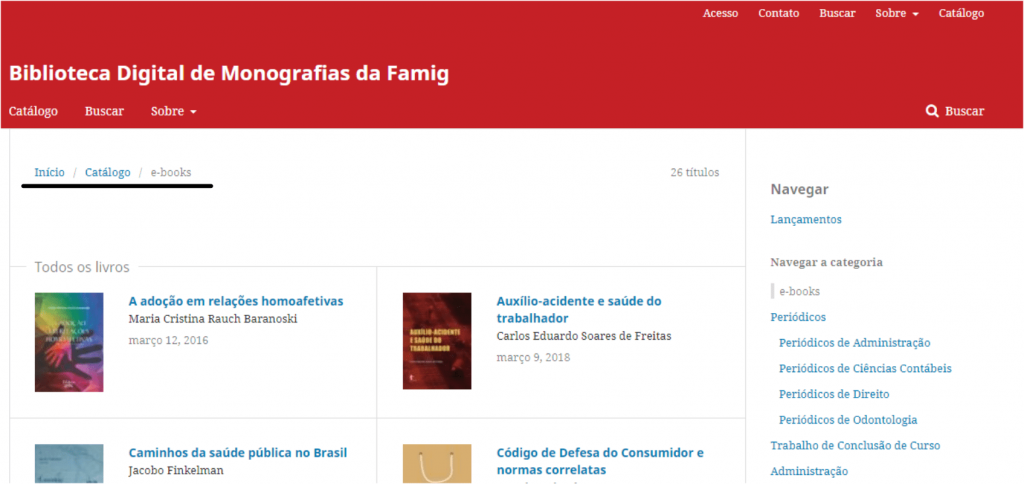Click the Código de Defesa do Consumidor cover
This screenshot has width=1024, height=484.
click(437, 464)
